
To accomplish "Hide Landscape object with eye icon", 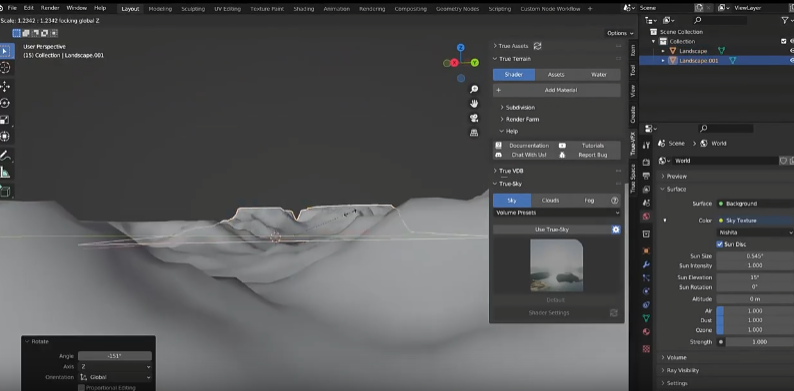I will (x=791, y=51).
